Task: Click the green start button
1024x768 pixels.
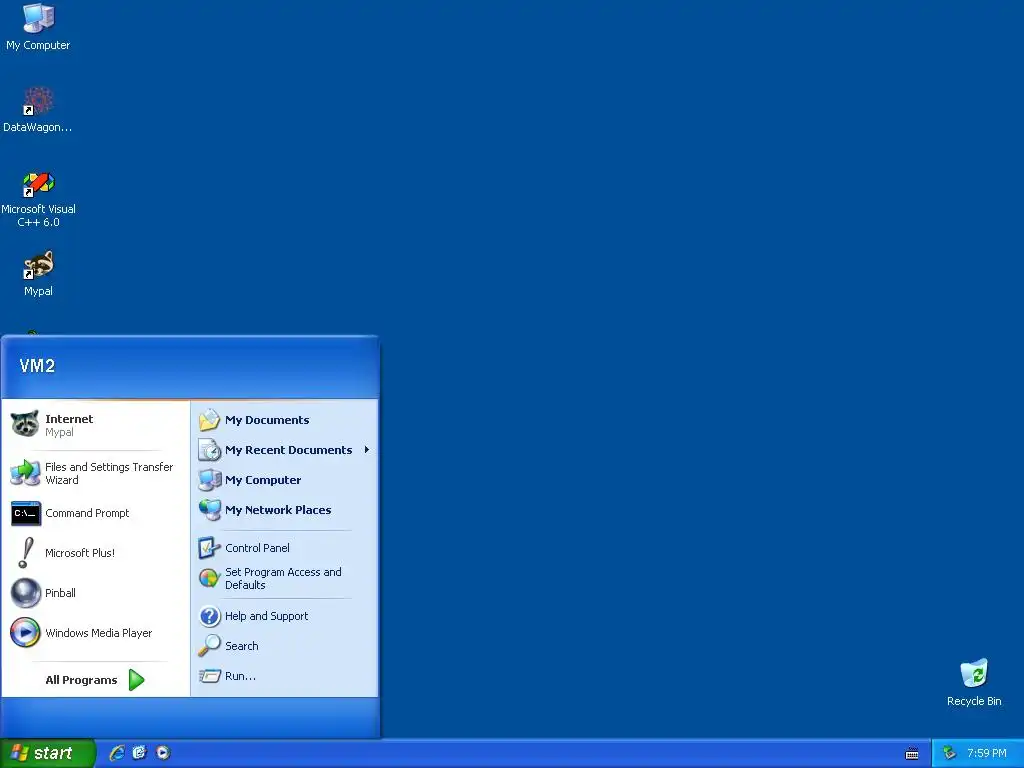Action: [48, 753]
